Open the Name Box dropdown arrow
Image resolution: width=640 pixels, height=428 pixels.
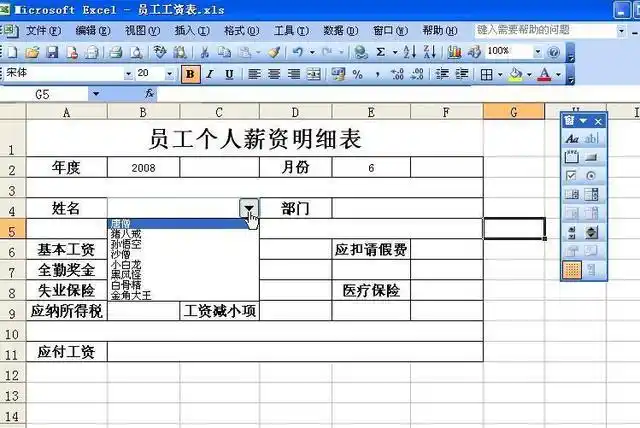[x=96, y=94]
